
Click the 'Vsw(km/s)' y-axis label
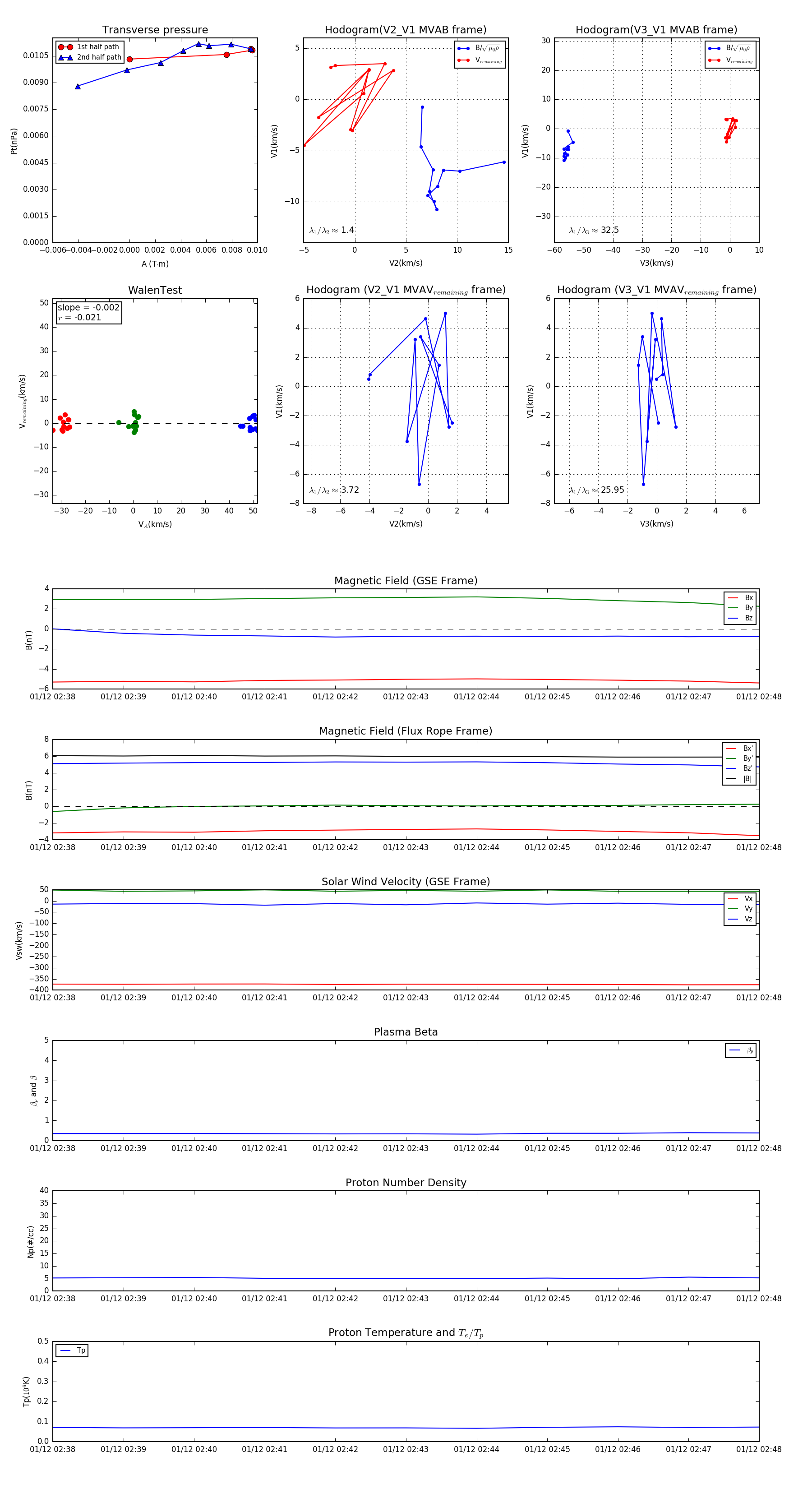[18, 940]
